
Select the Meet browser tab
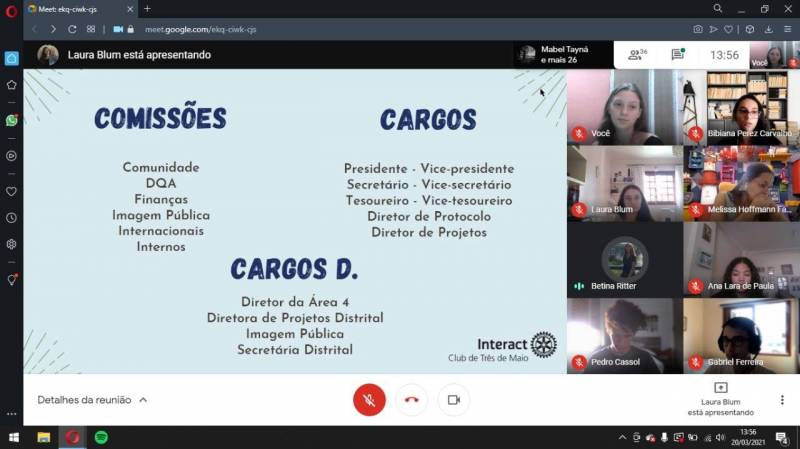[78, 9]
